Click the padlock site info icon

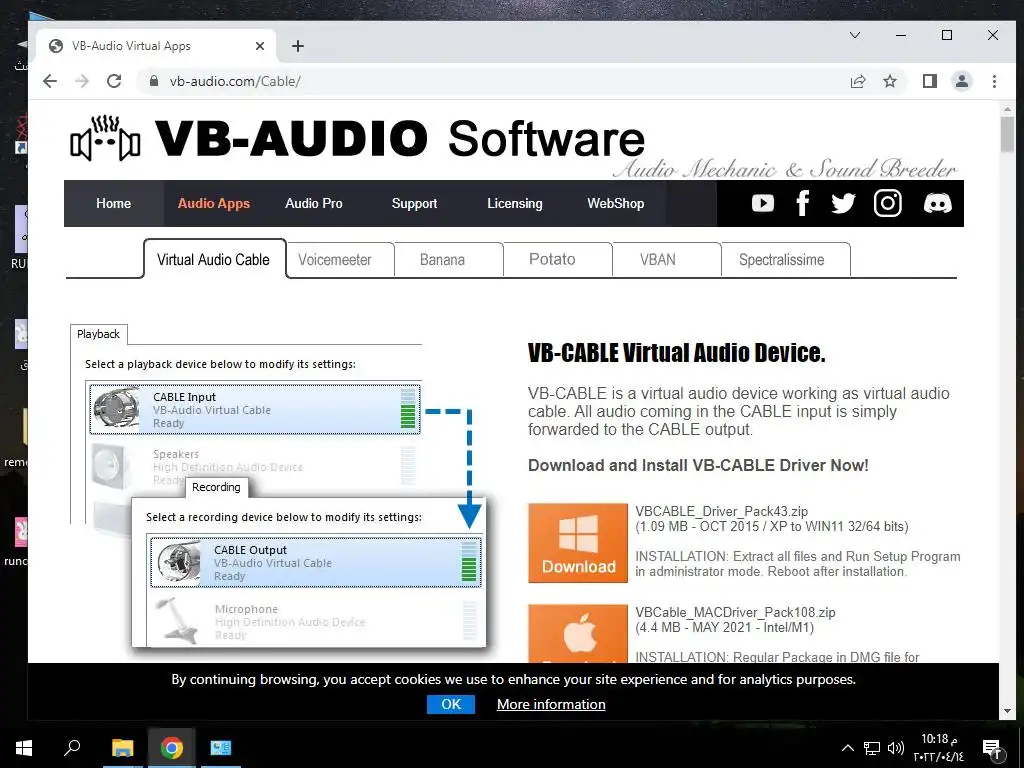154,81
